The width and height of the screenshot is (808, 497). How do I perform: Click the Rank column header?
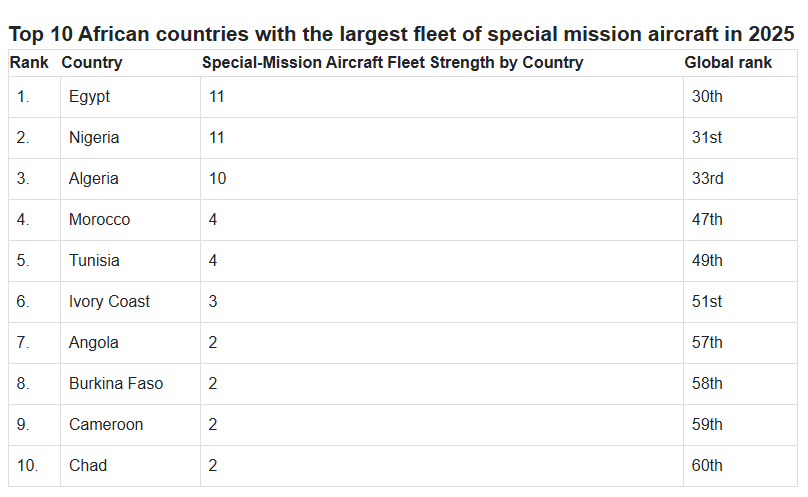click(30, 63)
